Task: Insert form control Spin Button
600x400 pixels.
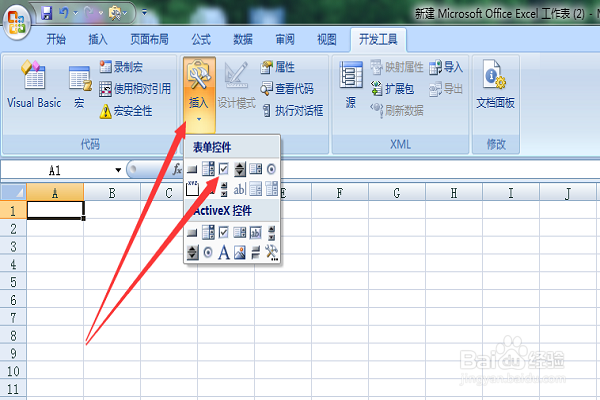Action: pos(240,169)
